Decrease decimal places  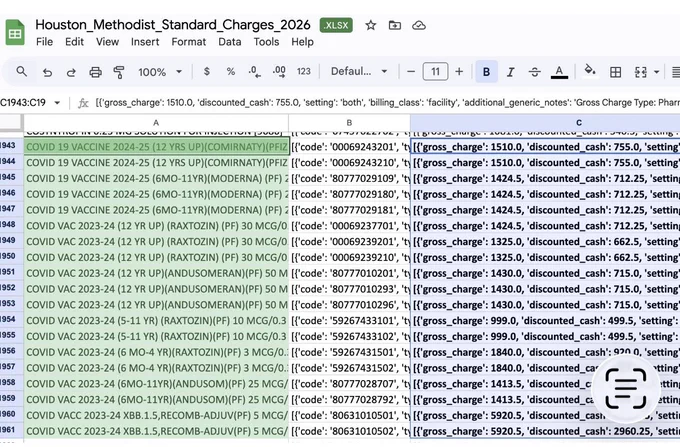pyautogui.click(x=255, y=72)
